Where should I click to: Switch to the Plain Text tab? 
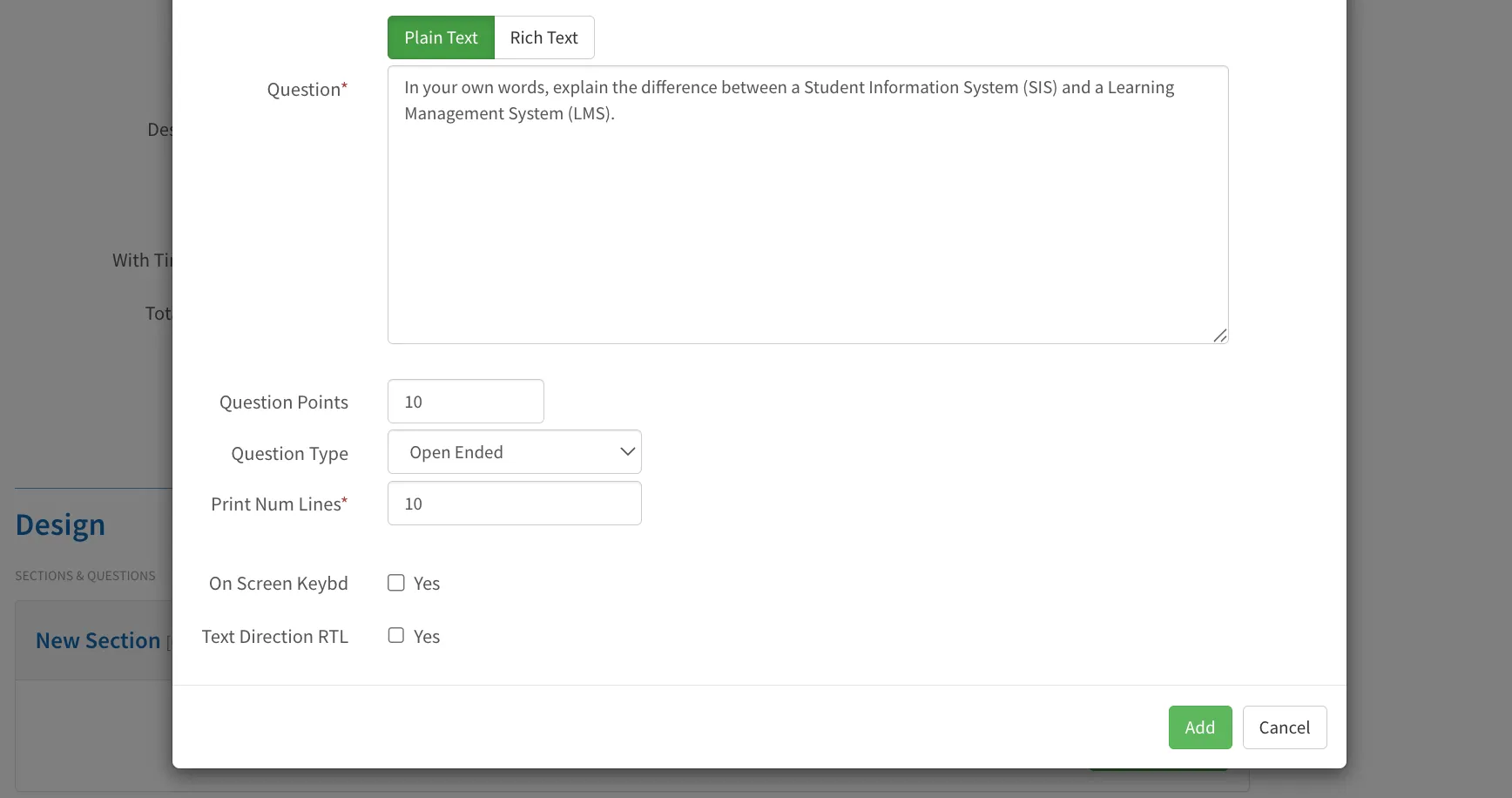click(x=441, y=37)
